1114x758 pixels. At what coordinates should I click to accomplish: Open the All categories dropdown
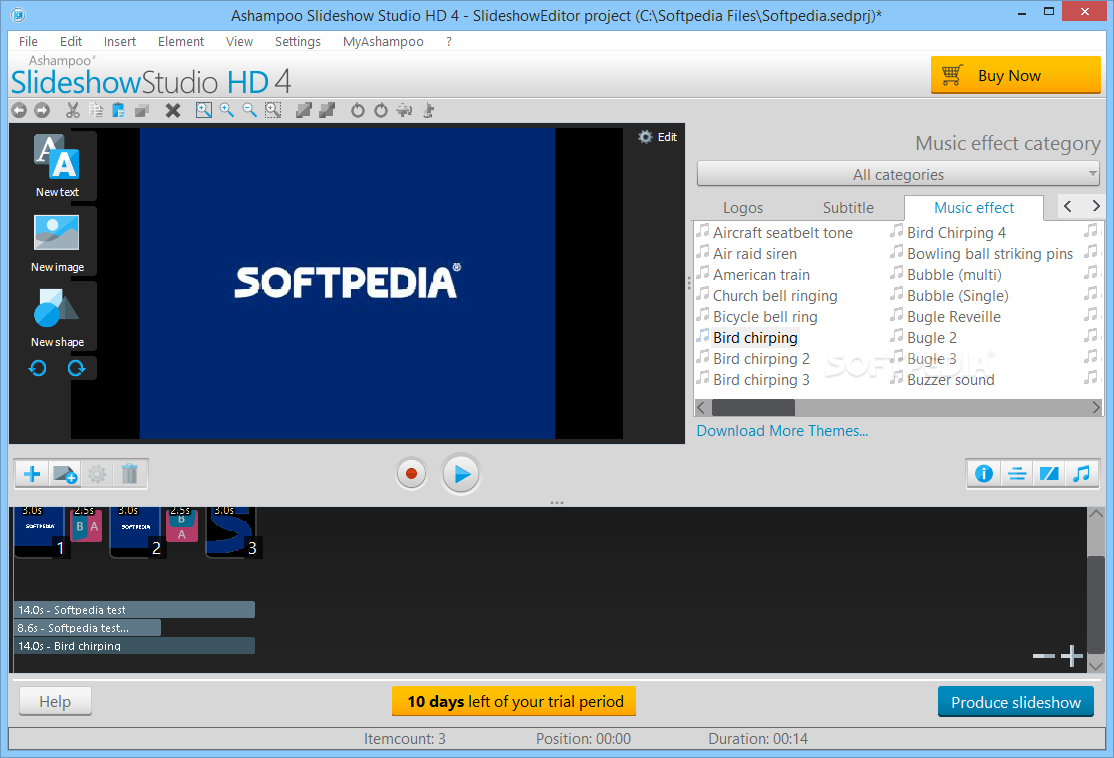[898, 174]
